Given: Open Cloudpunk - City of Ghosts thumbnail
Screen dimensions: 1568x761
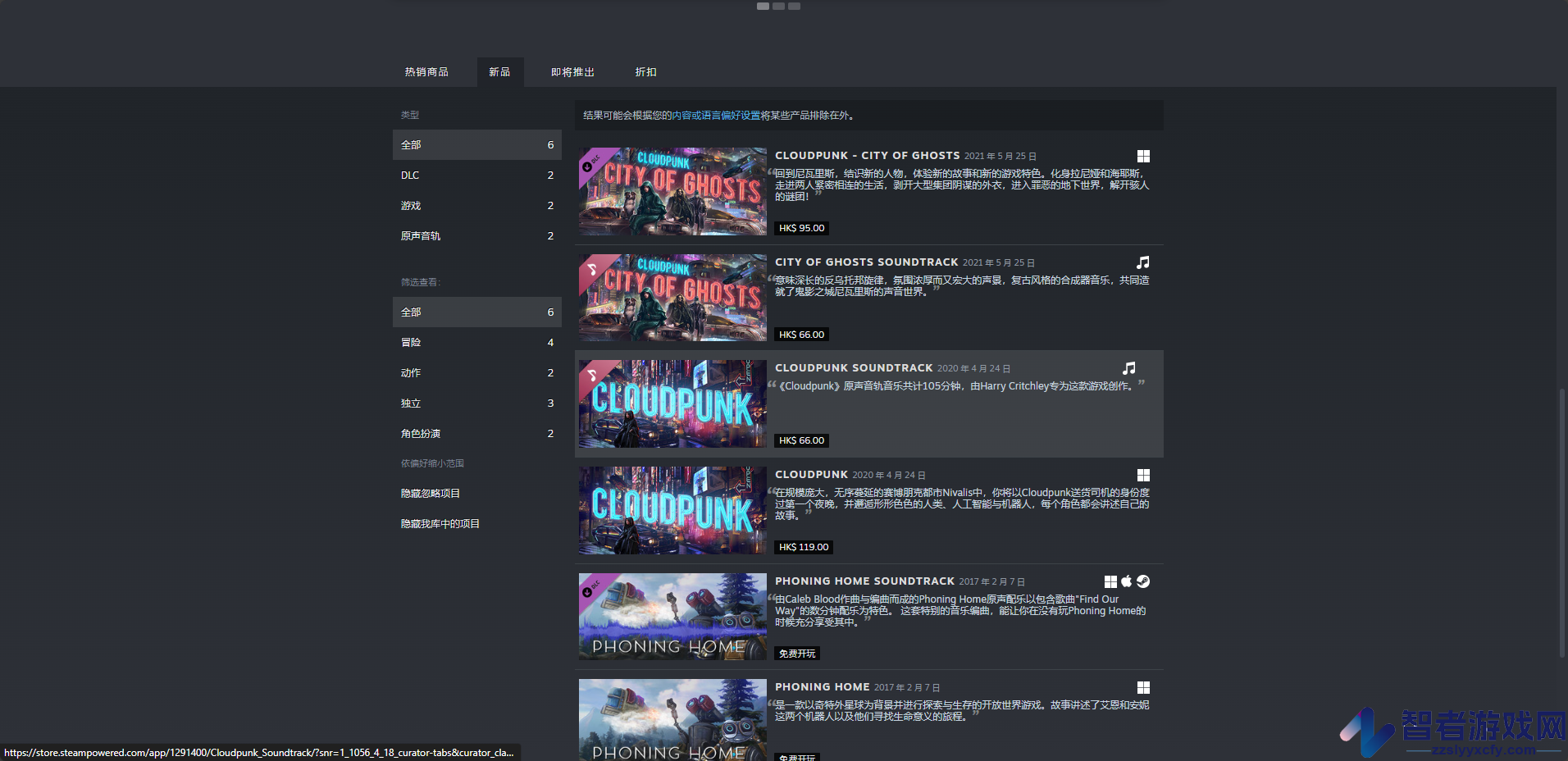Looking at the screenshot, I should point(672,192).
